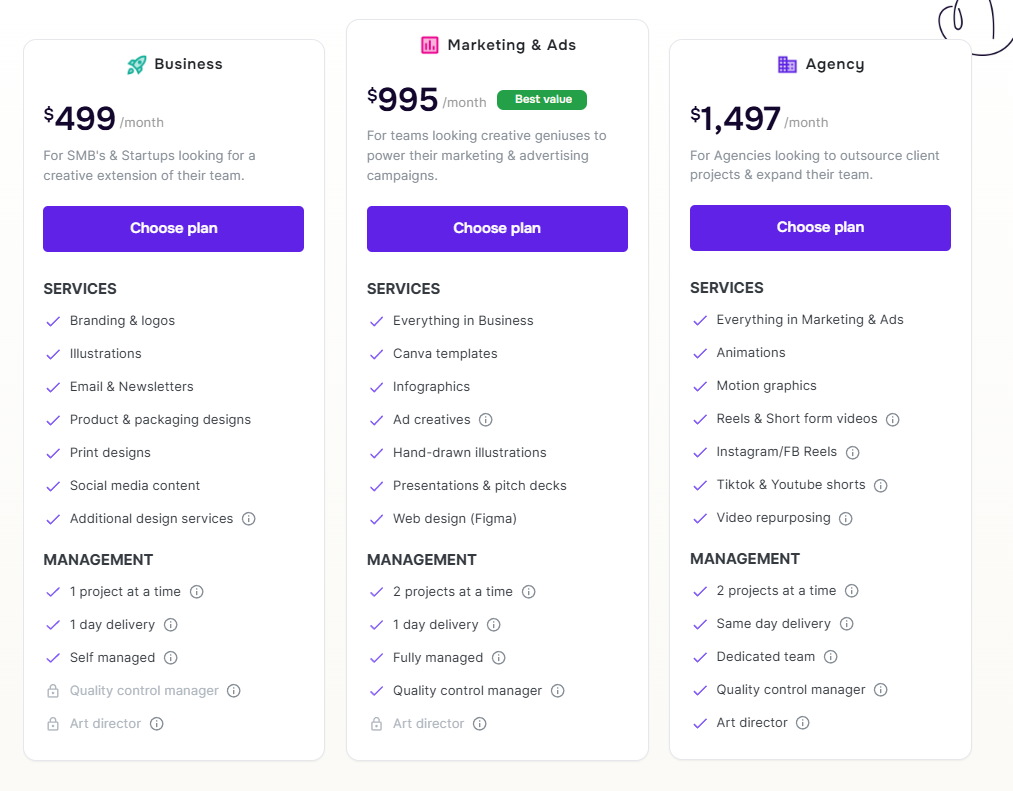
Task: Click the Business plan rocket icon
Action: pos(137,65)
